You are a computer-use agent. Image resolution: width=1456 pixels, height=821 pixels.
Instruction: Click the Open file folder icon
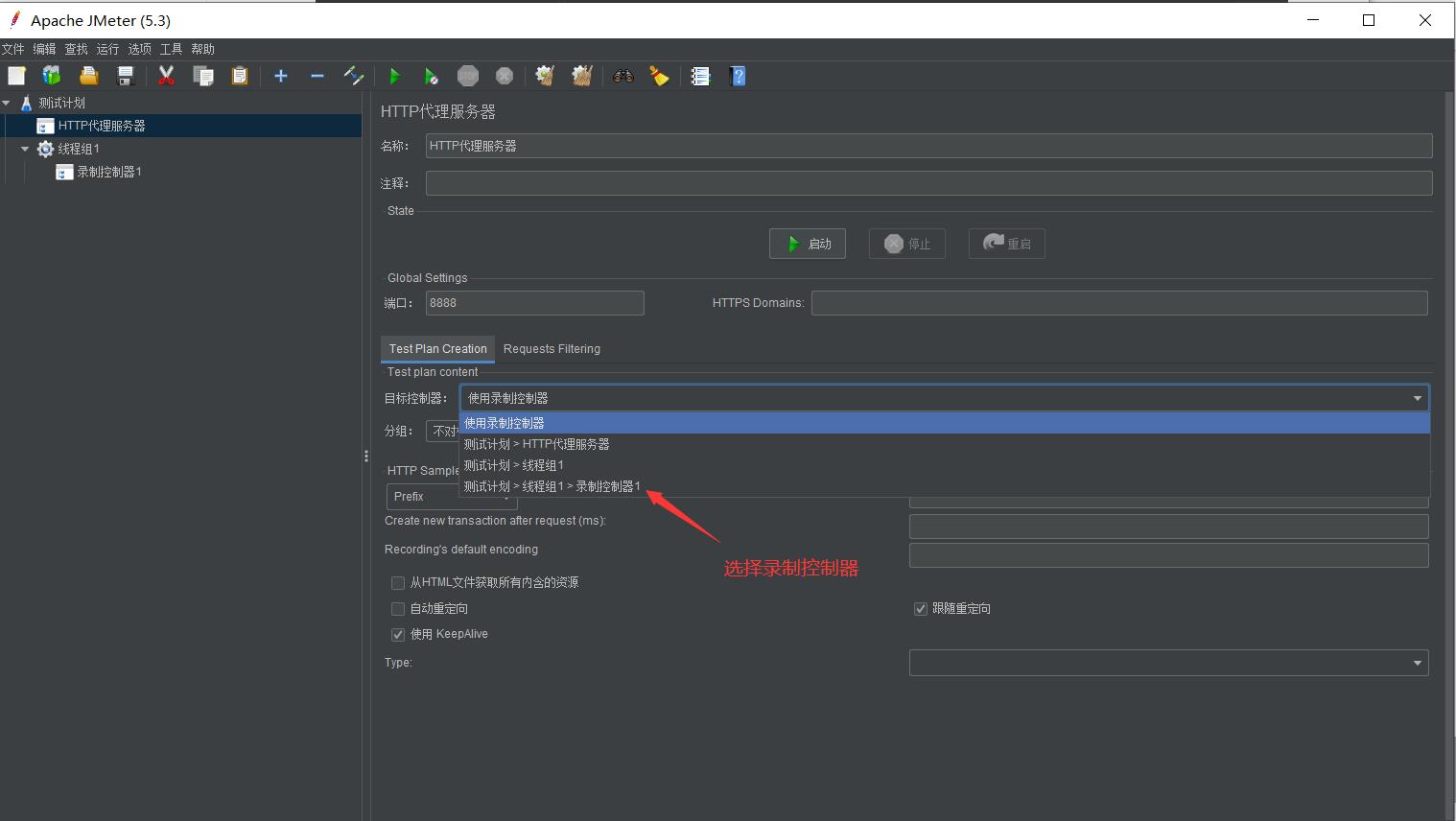click(x=88, y=76)
